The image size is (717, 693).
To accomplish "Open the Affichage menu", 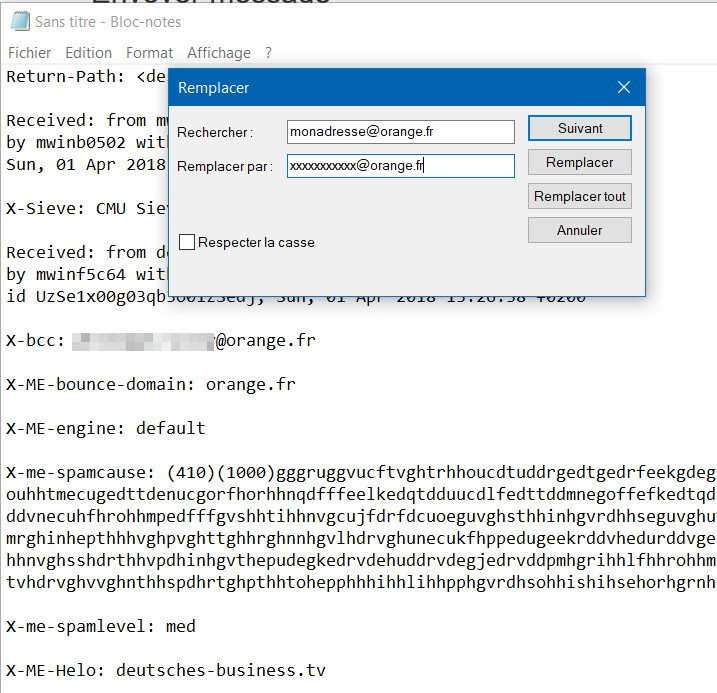I will [219, 53].
